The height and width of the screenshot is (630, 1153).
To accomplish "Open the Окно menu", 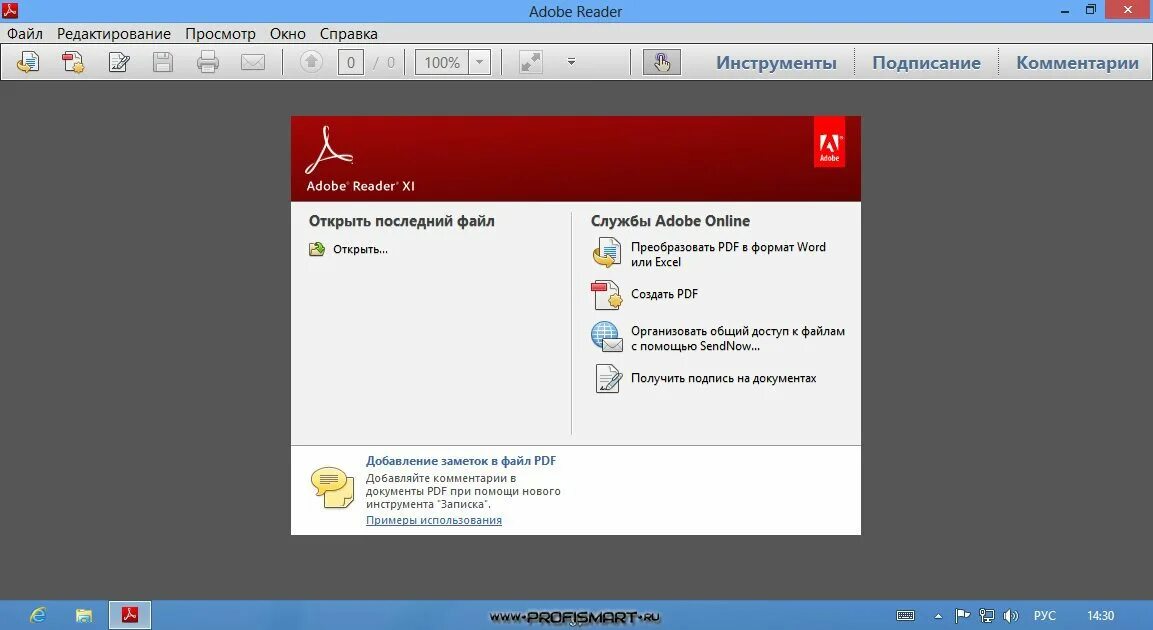I will coord(288,34).
